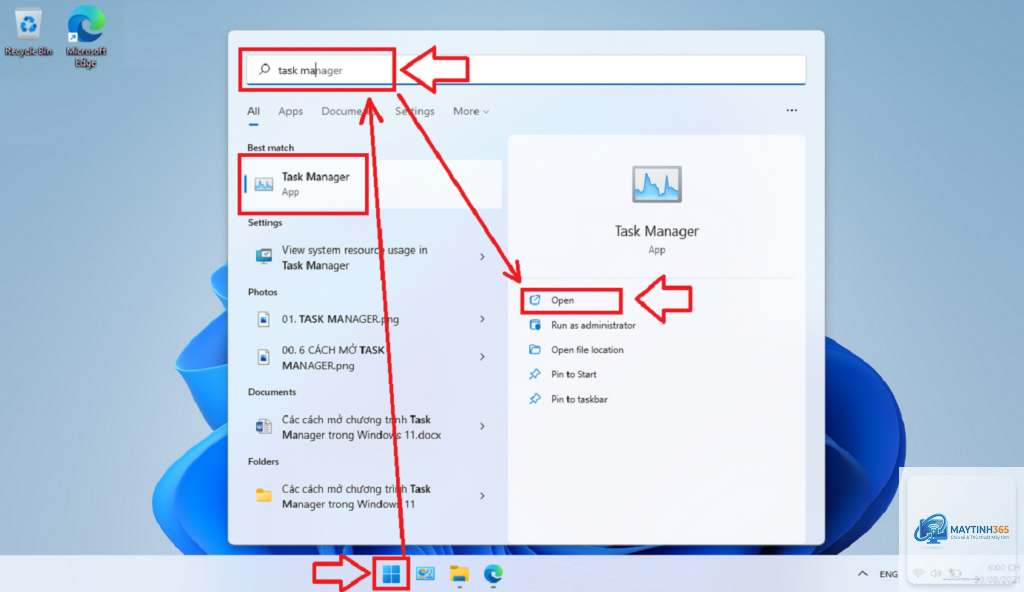Click the Open action icon
Screen dimensions: 1024x592
pos(535,300)
